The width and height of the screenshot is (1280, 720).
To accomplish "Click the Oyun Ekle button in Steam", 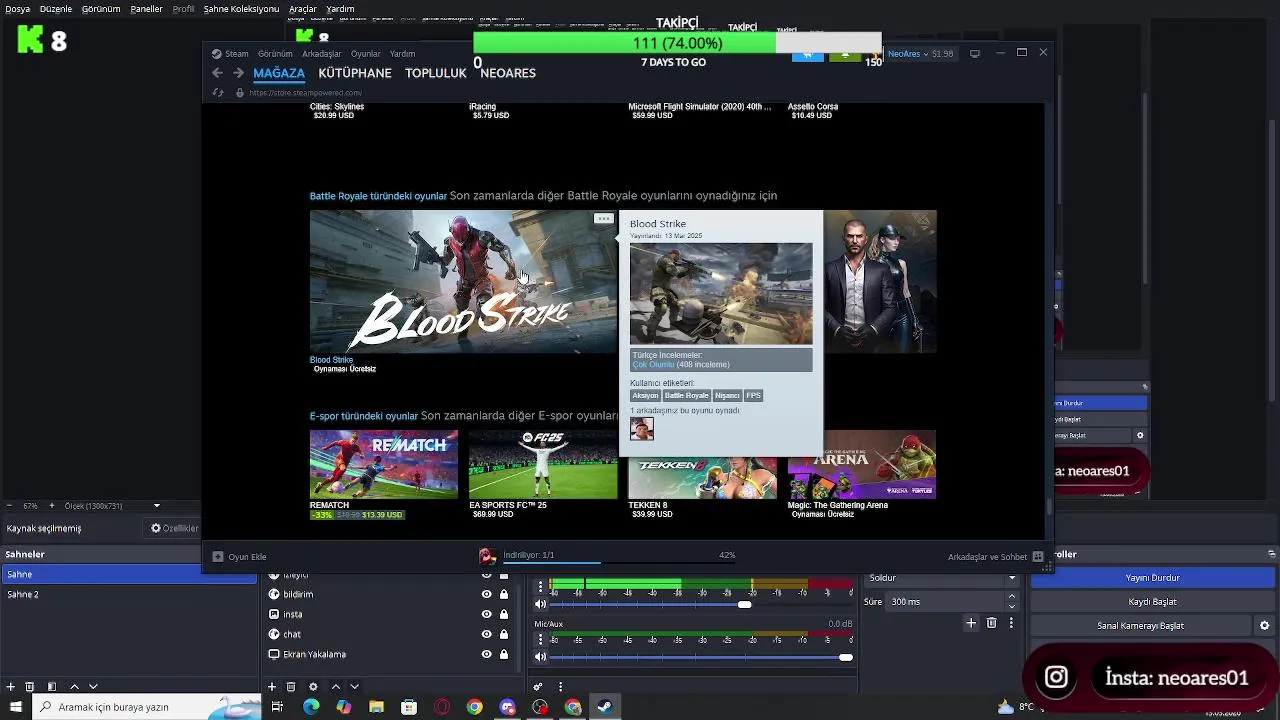I will (239, 557).
